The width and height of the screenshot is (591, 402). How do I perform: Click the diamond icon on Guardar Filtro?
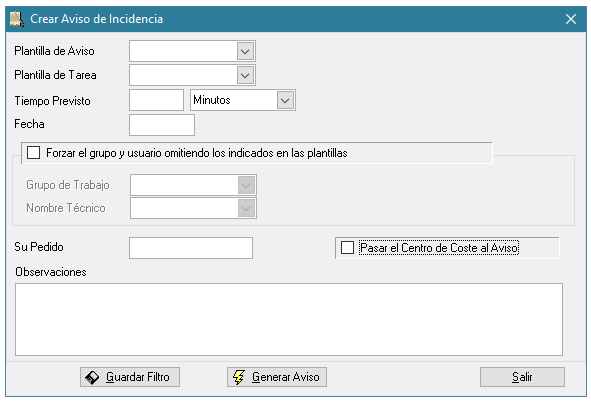point(92,377)
